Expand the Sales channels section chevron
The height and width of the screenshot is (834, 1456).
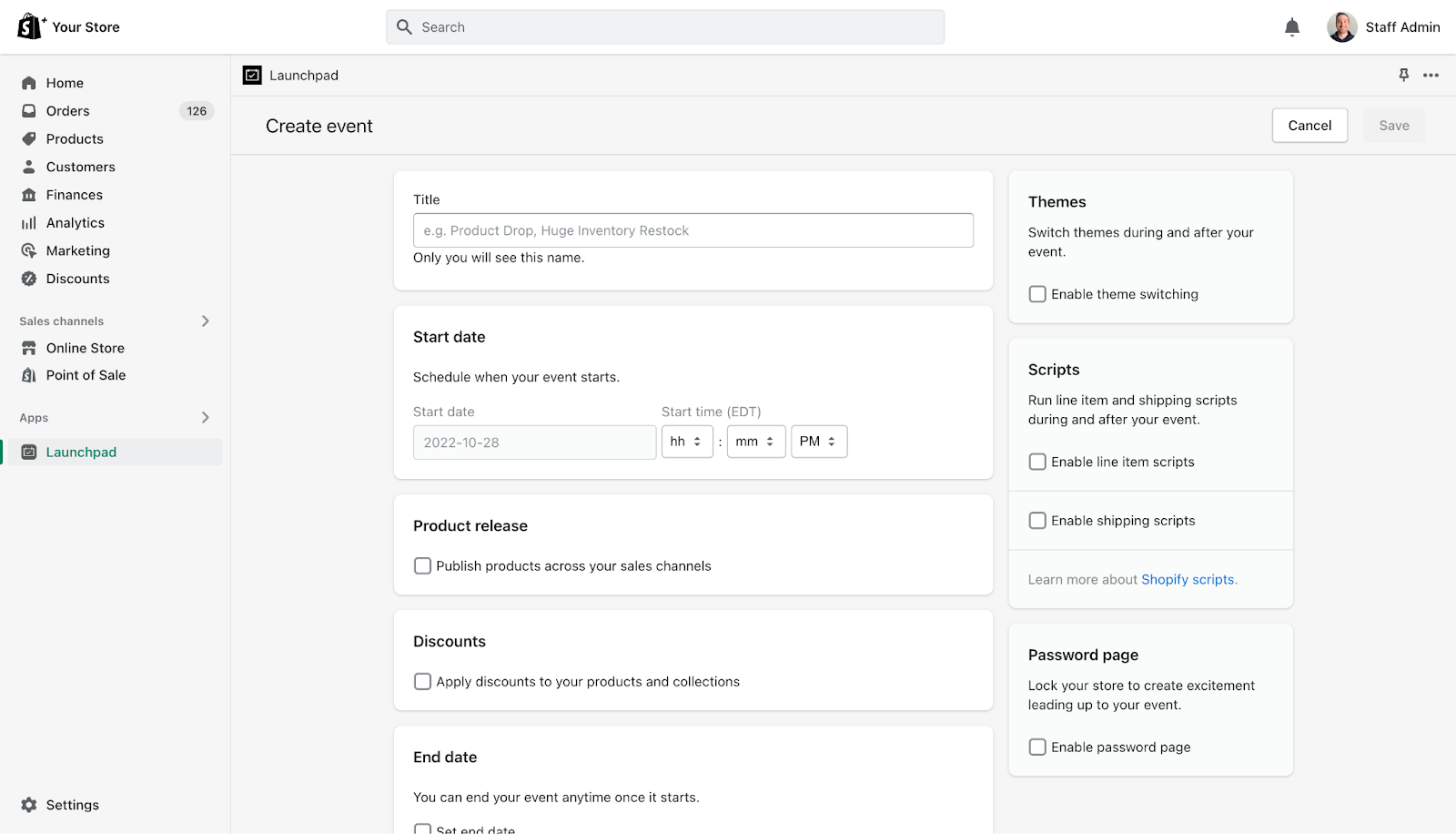click(x=206, y=321)
